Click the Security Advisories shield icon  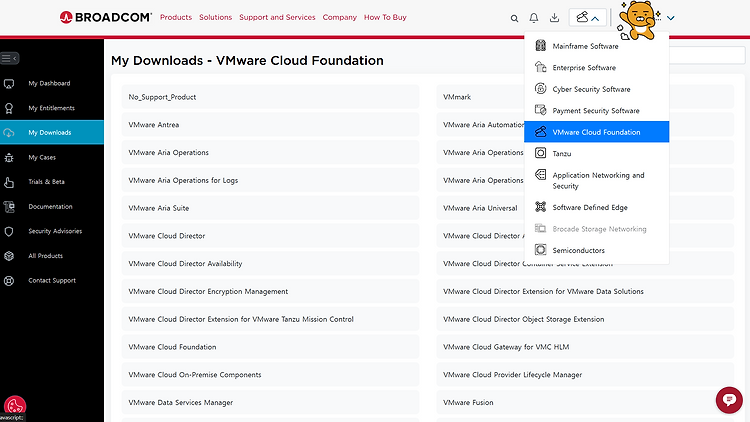pos(9,232)
